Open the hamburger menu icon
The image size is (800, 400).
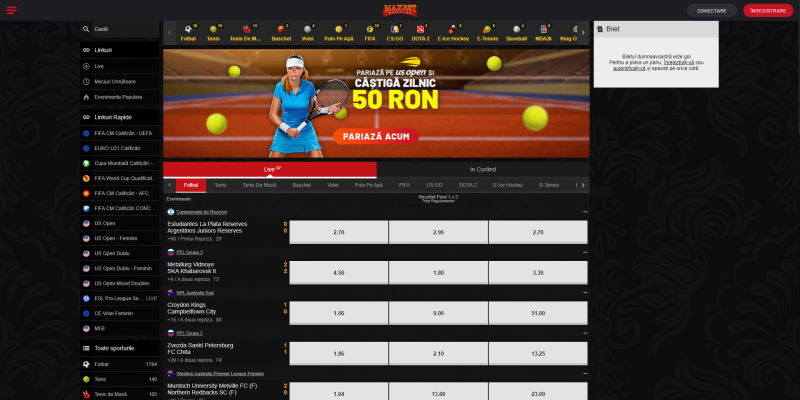(x=12, y=10)
